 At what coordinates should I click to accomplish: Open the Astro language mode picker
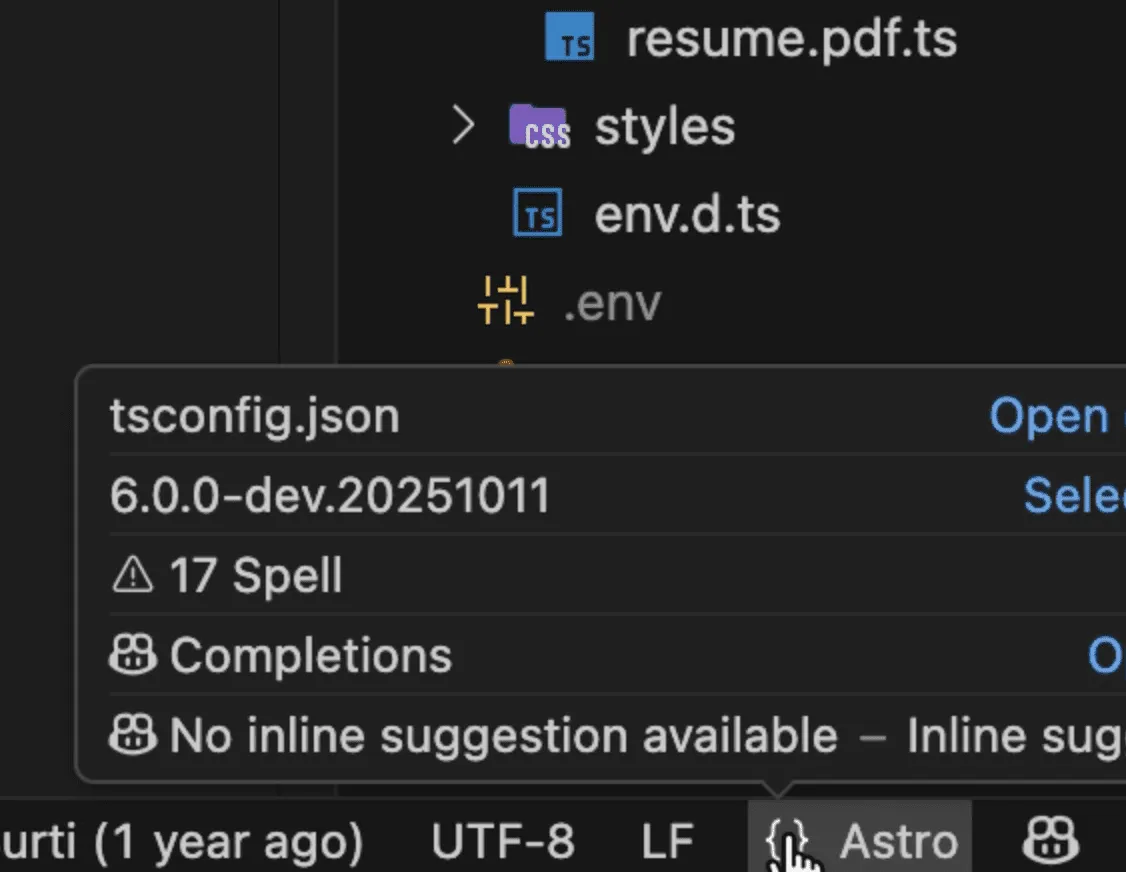point(898,843)
